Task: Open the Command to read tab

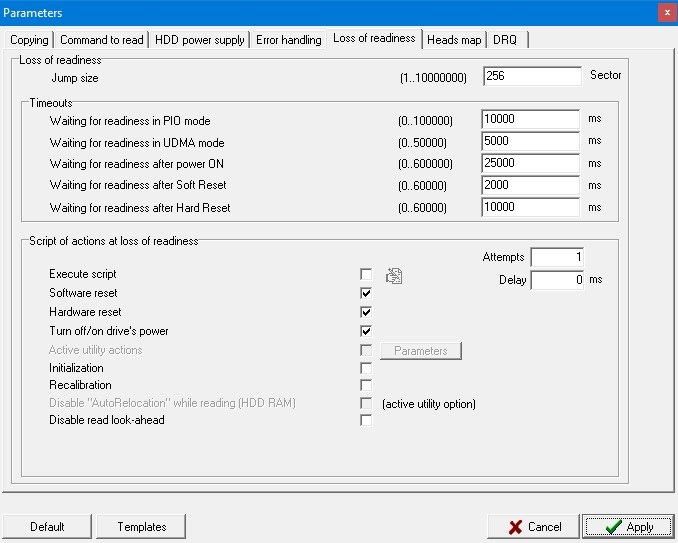Action: point(102,40)
